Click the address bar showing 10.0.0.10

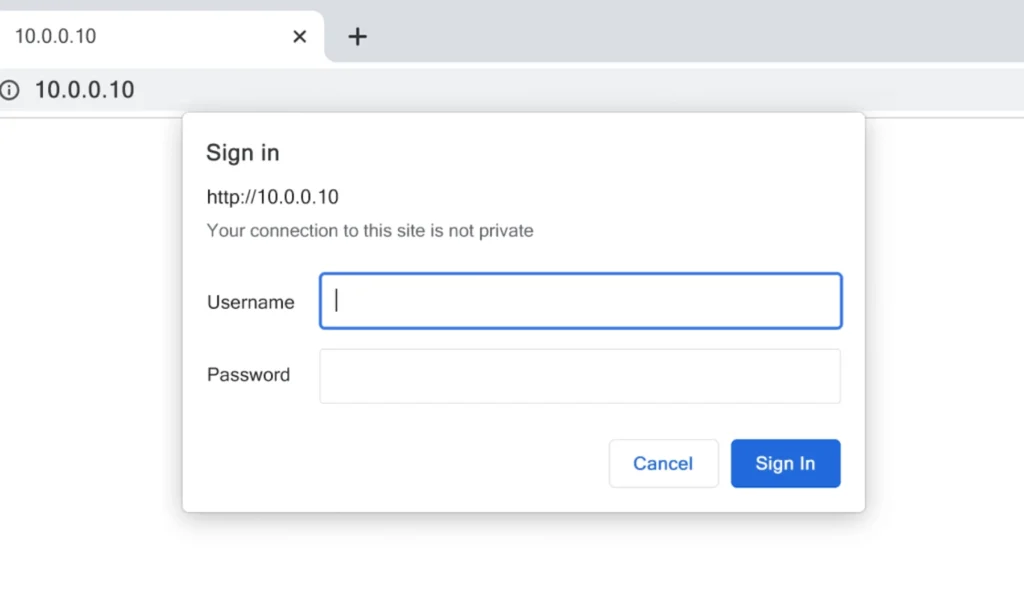click(85, 90)
